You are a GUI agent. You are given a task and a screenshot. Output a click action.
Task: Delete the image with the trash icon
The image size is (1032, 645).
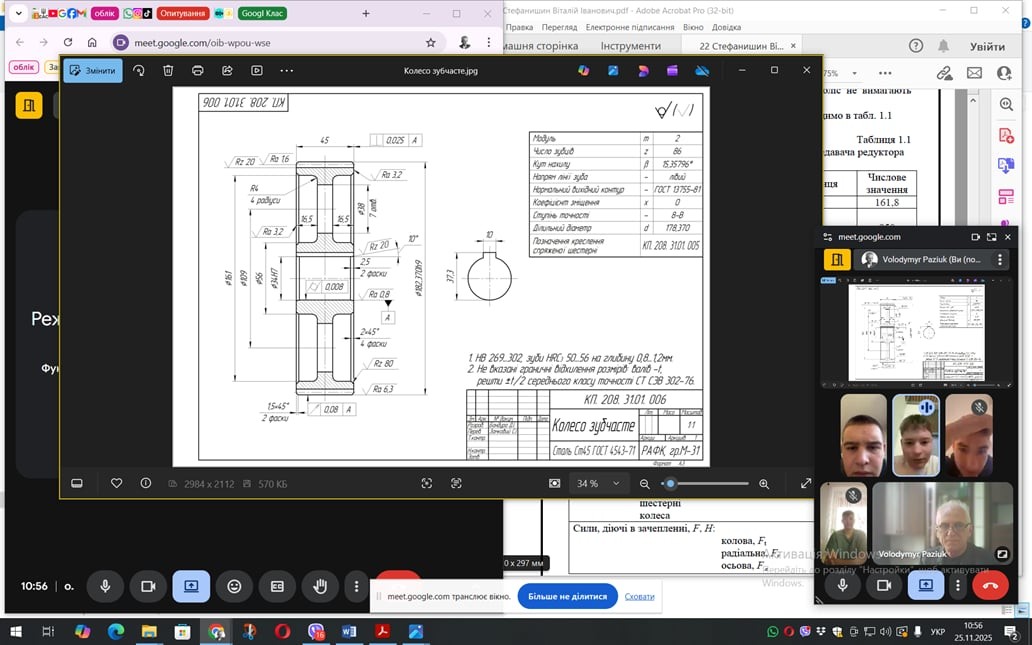pyautogui.click(x=168, y=71)
